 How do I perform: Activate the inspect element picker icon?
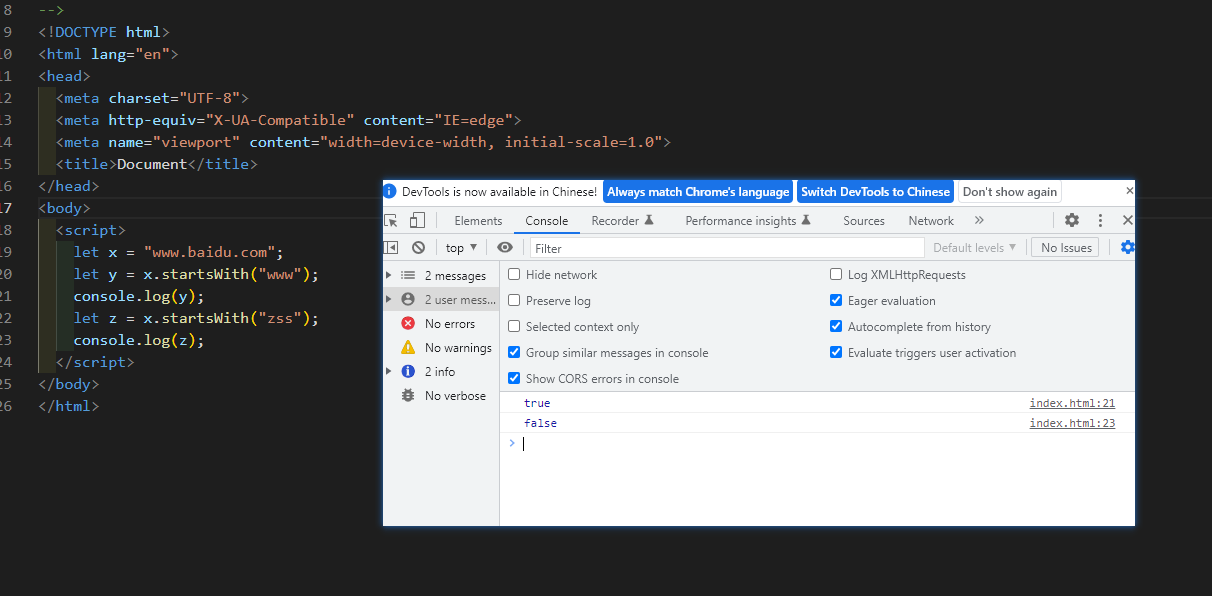[393, 220]
